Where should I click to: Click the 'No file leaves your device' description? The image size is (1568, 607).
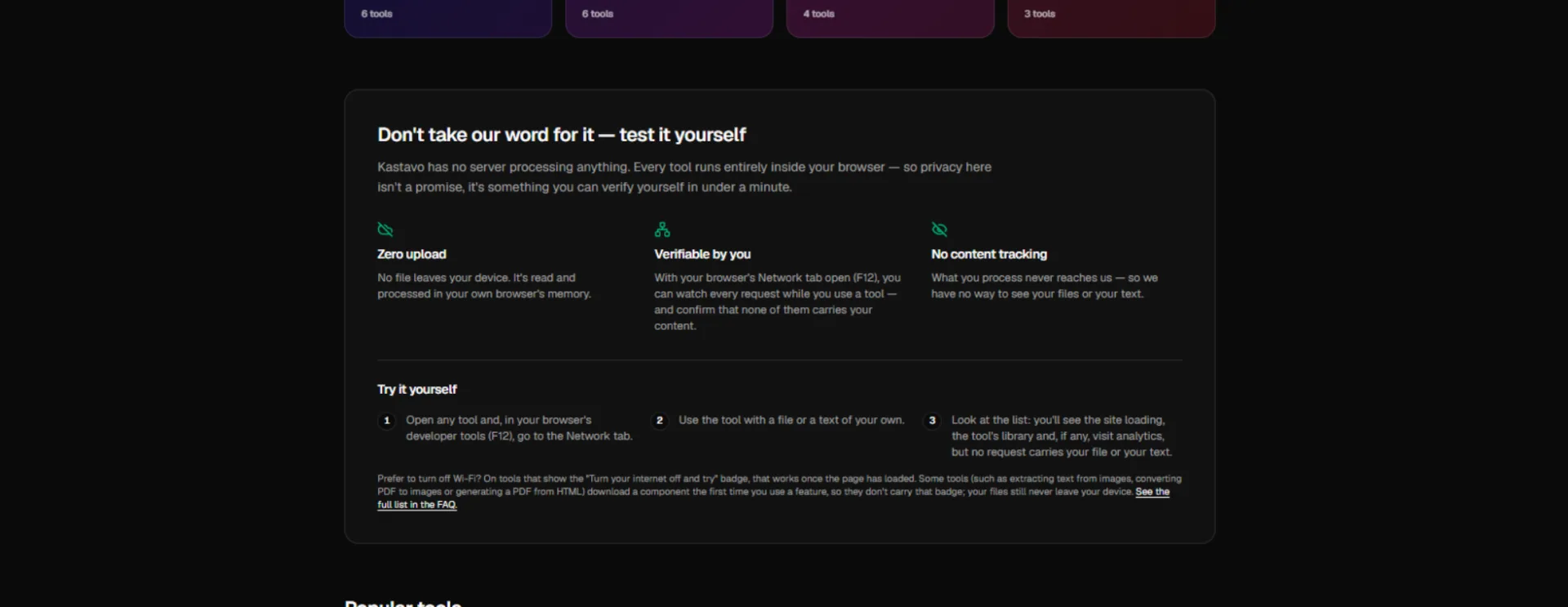point(484,286)
